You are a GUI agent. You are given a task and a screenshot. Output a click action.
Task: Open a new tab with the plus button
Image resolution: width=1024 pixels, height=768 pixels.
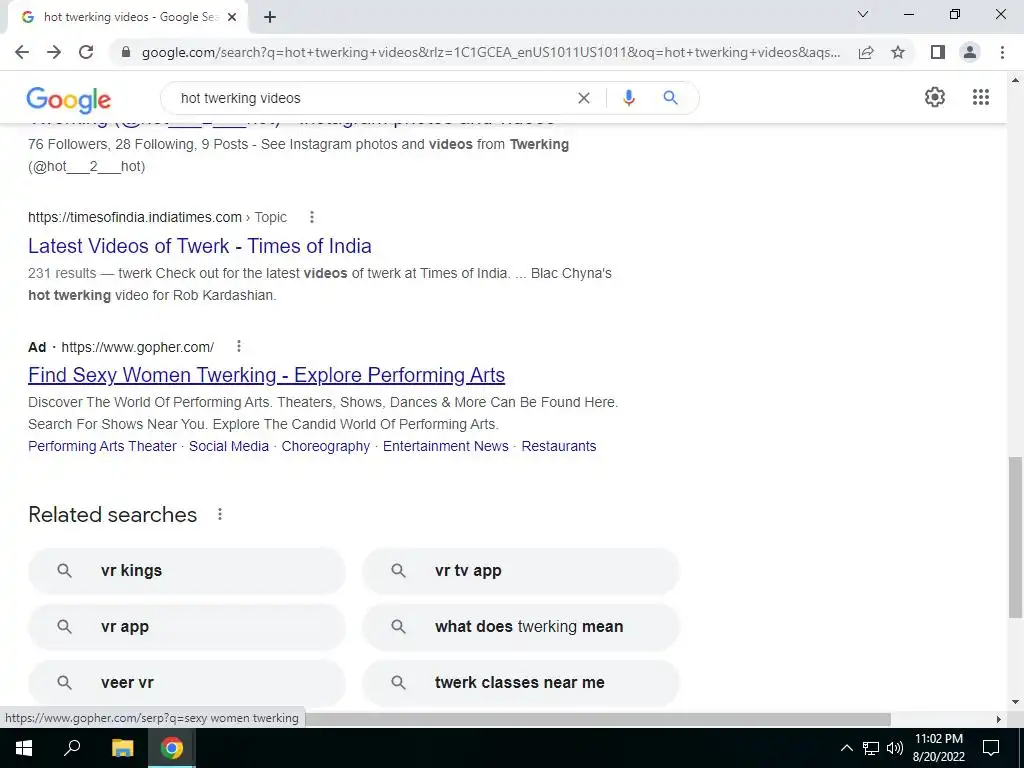270,18
